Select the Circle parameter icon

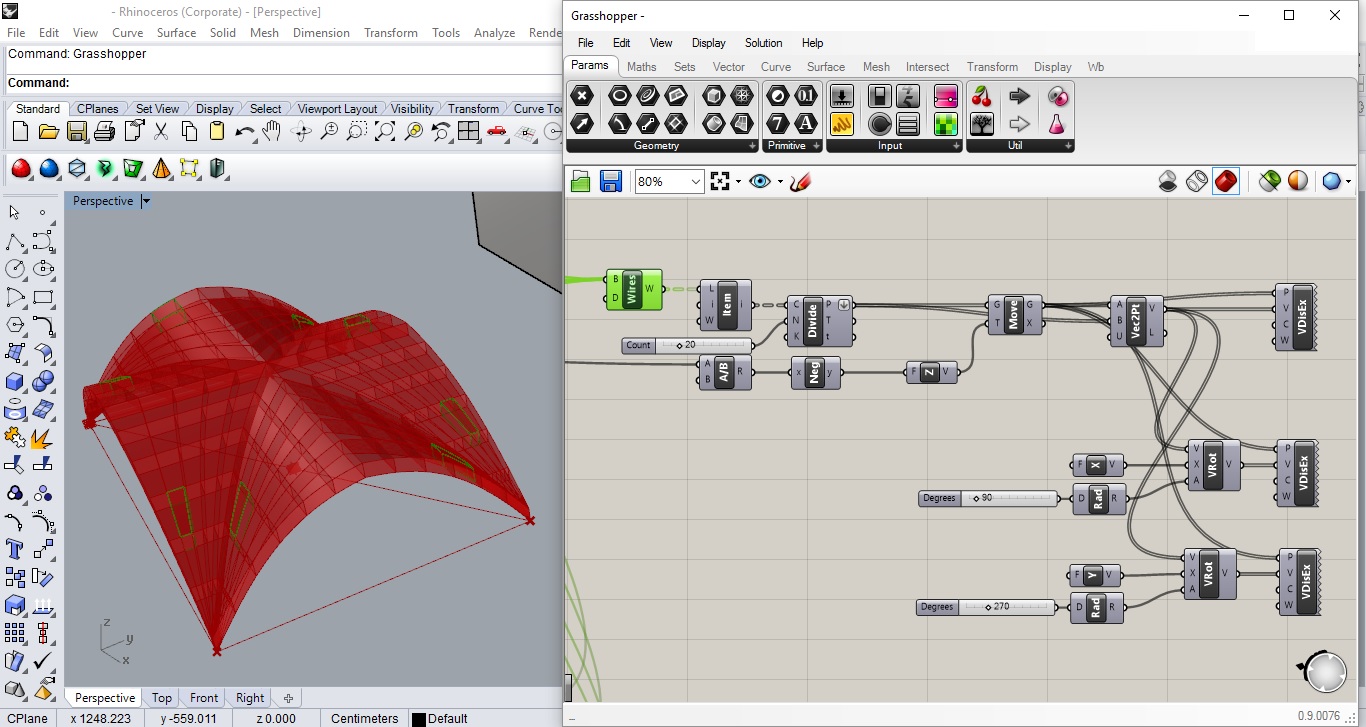(x=620, y=96)
